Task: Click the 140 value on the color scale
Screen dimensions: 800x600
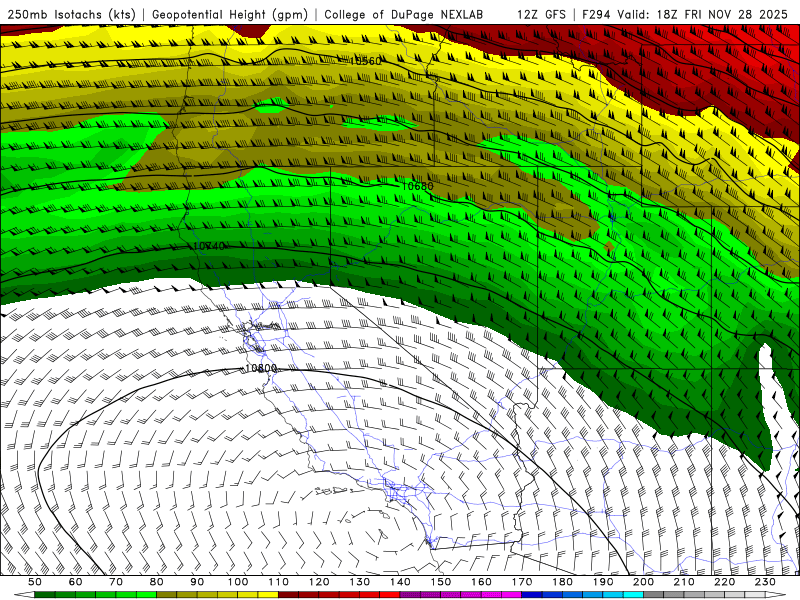Action: pos(400,582)
